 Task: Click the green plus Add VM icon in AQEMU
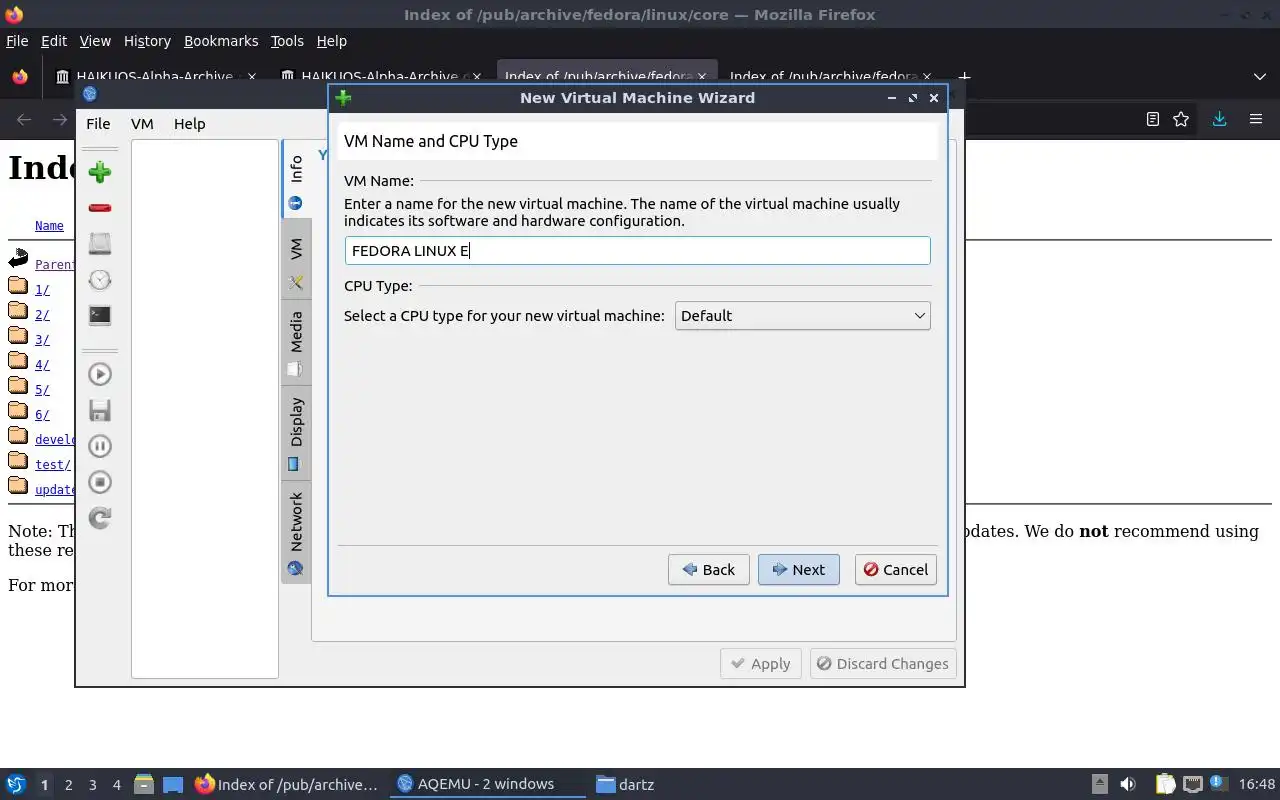(100, 172)
